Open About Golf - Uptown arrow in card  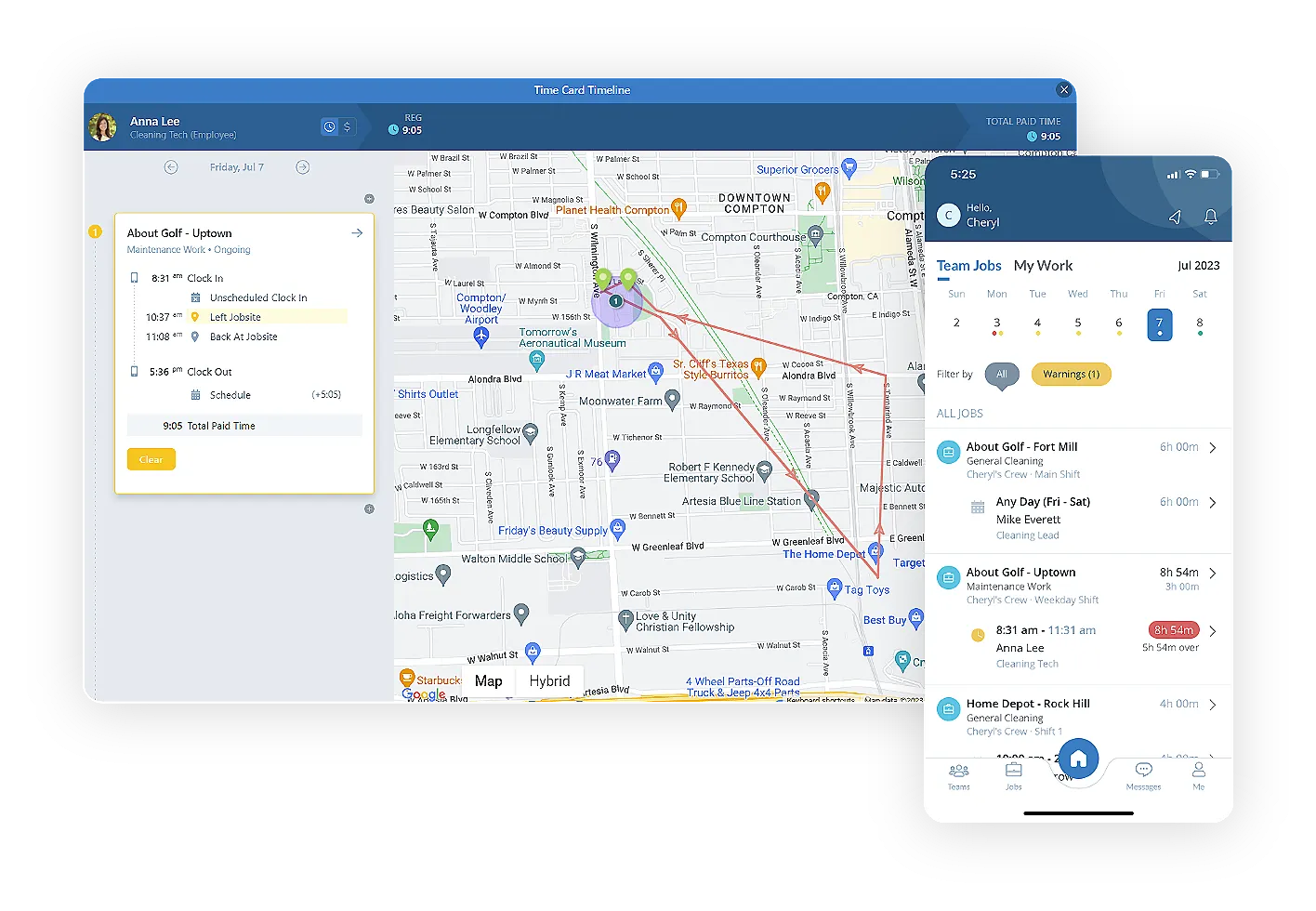click(x=357, y=233)
